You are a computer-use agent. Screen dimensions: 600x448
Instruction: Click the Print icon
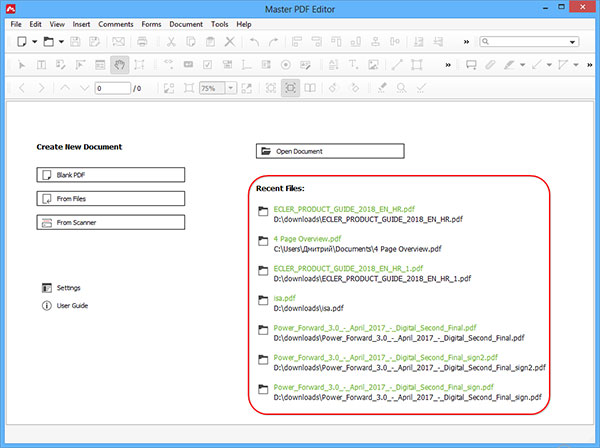(x=143, y=41)
